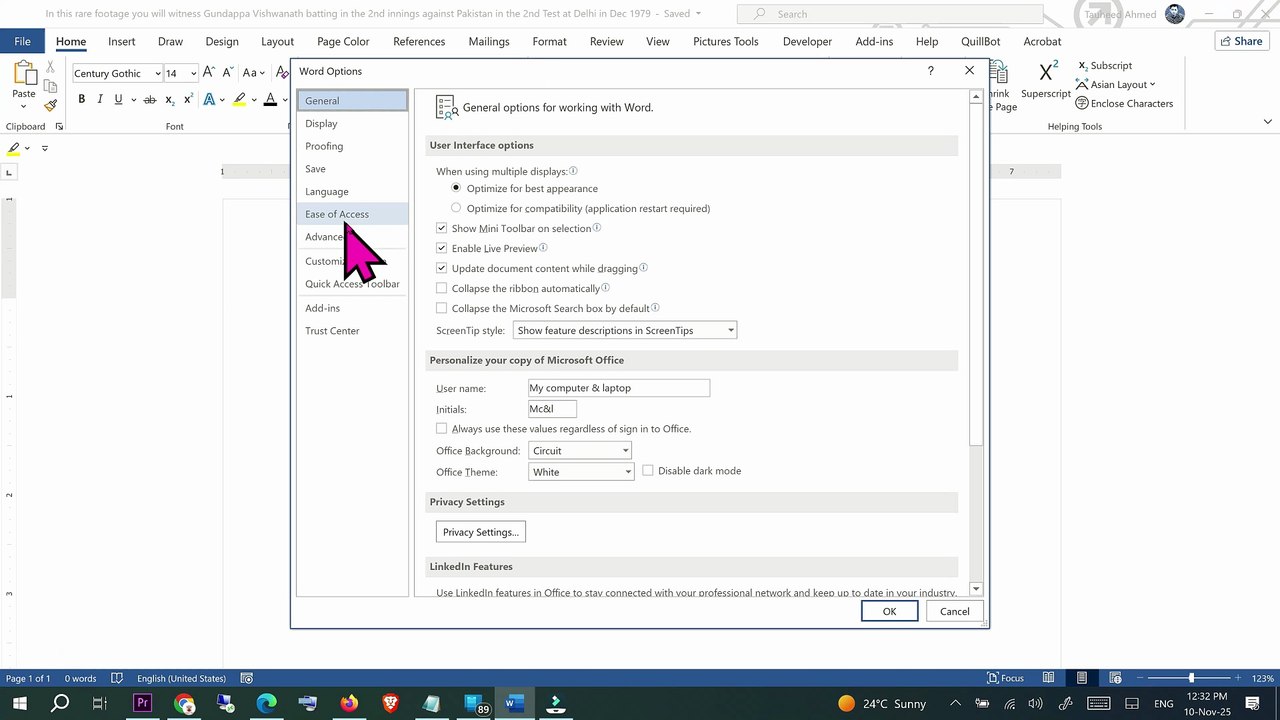Viewport: 1280px width, 720px height.
Task: Open the ScreenTip style dropdown
Action: (x=625, y=330)
